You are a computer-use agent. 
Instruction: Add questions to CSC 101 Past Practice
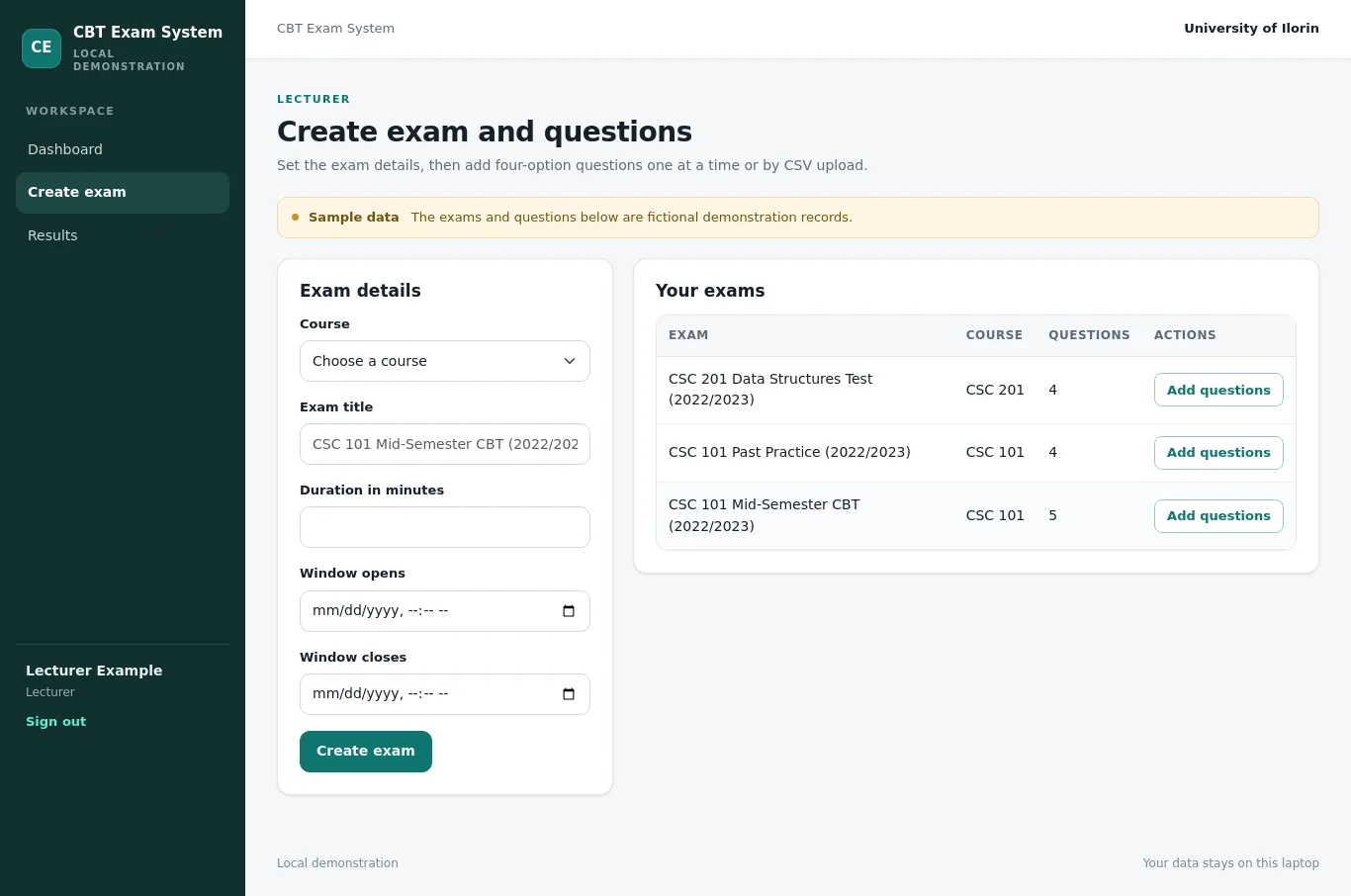(1218, 453)
